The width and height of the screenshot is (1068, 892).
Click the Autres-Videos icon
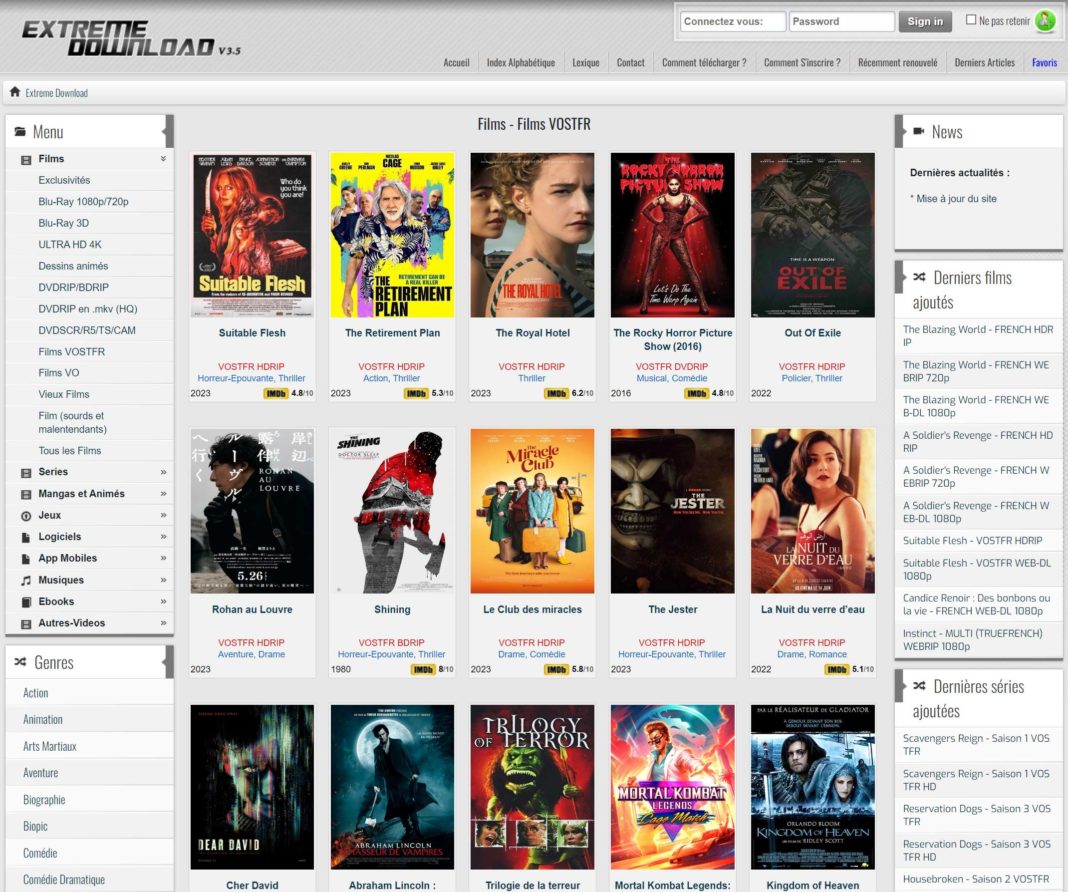pos(26,624)
